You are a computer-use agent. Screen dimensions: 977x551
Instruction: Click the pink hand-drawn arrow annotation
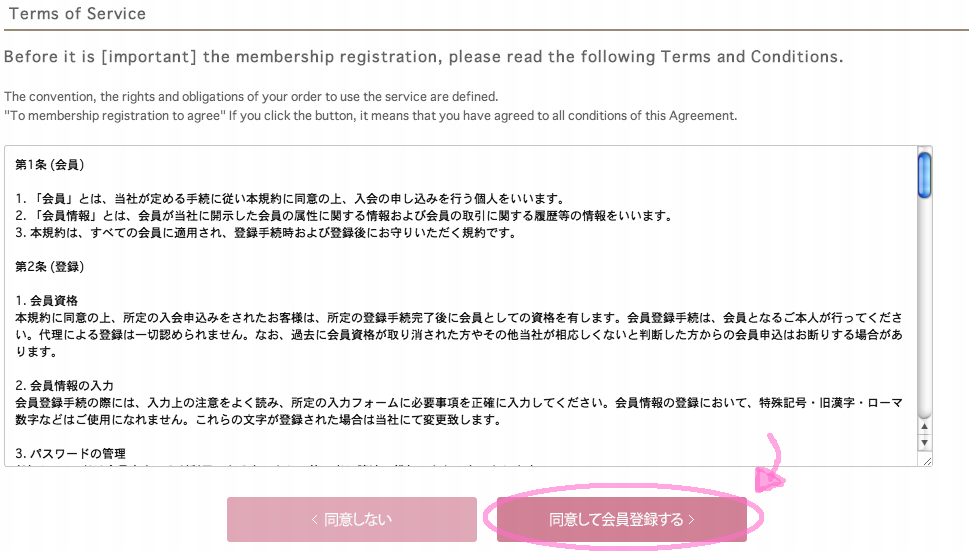770,462
